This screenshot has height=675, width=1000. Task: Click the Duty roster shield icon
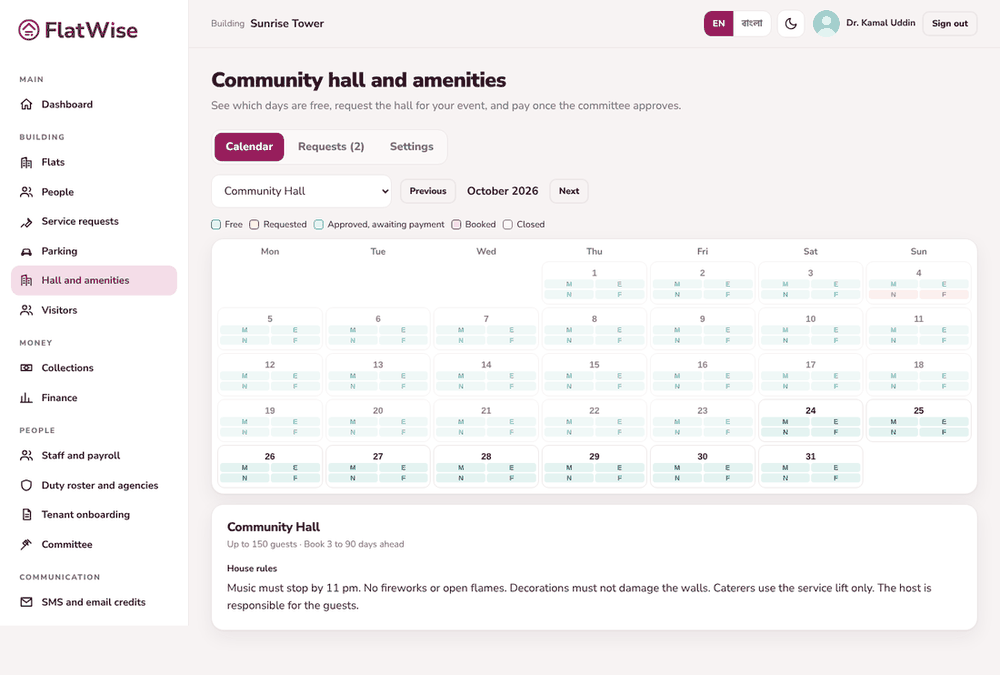[26, 486]
